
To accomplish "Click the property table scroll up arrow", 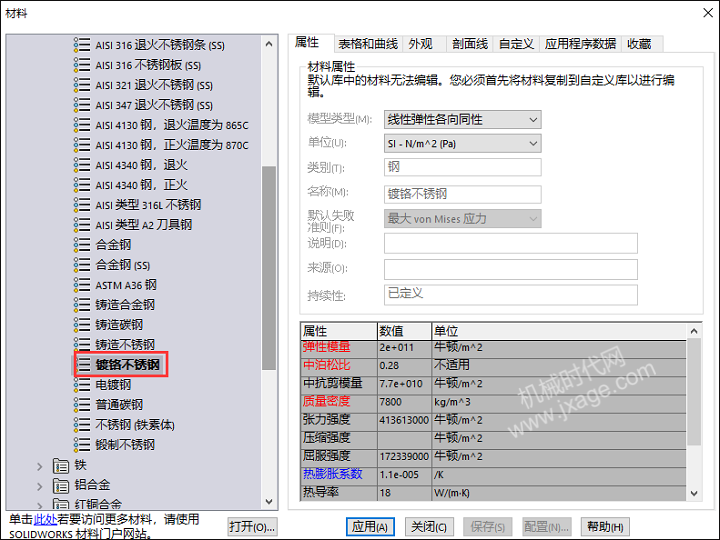I will pos(694,331).
